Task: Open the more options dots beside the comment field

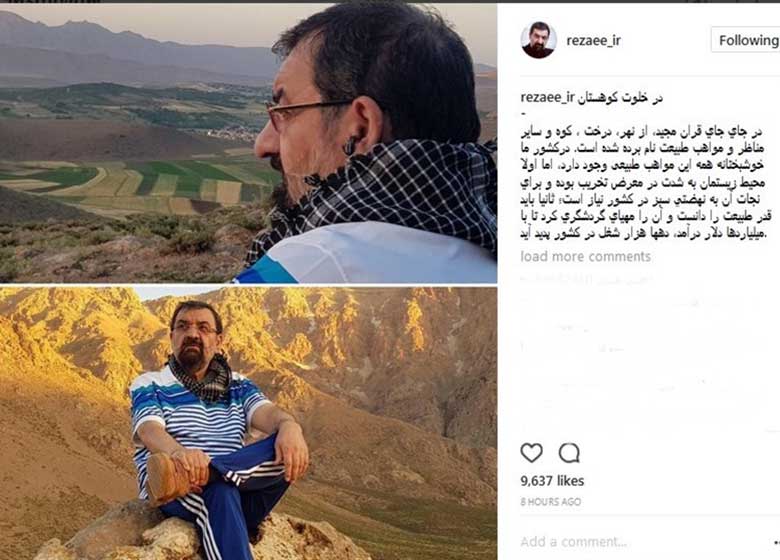Action: (x=776, y=542)
